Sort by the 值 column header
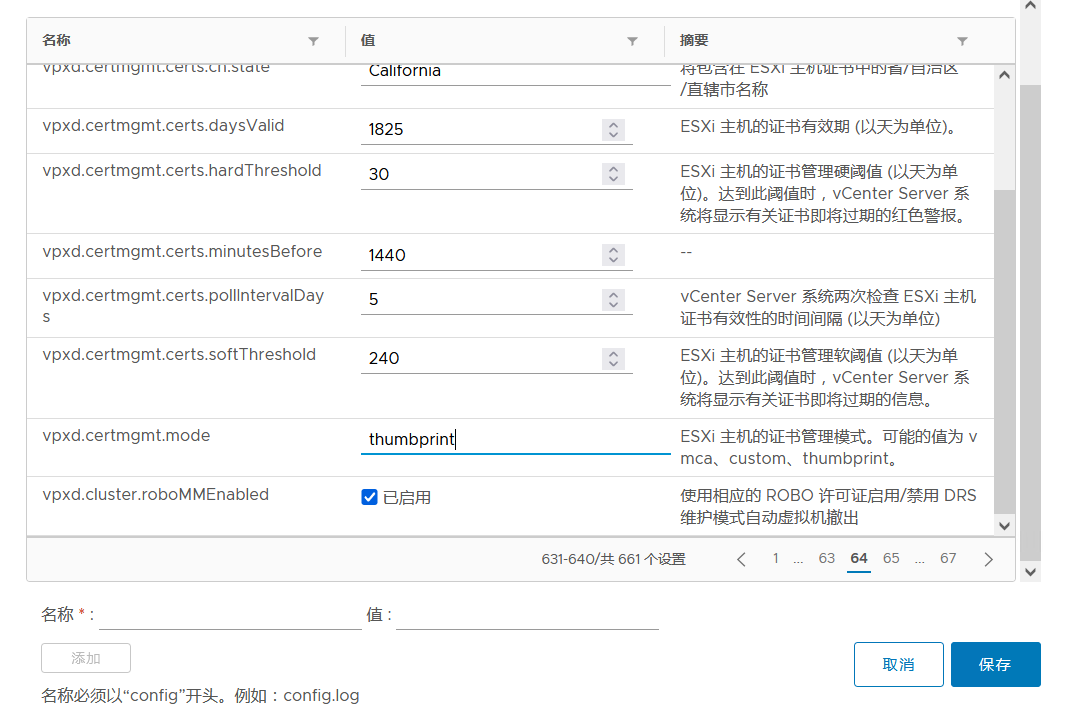 pyautogui.click(x=368, y=40)
